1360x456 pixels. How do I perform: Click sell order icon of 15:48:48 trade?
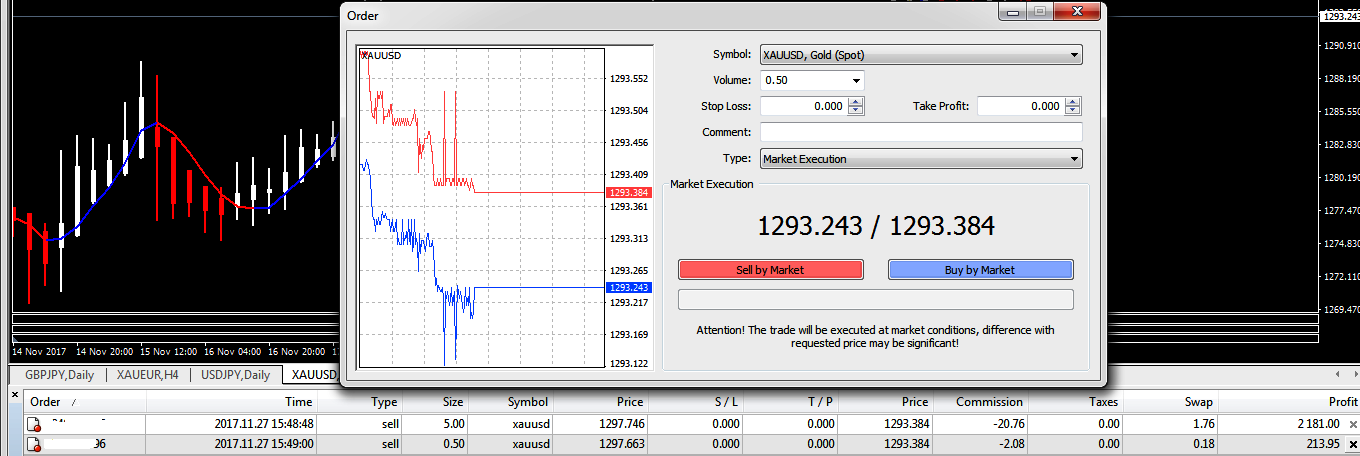click(36, 425)
